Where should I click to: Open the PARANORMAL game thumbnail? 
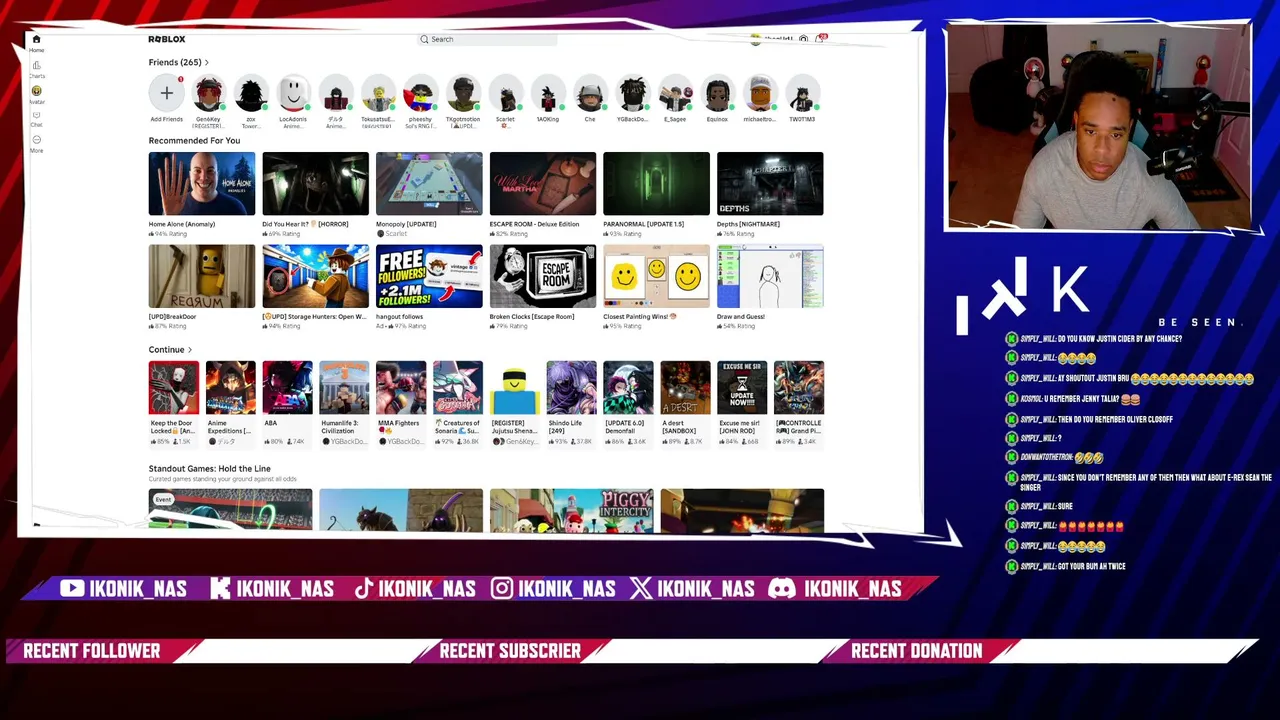tap(656, 184)
